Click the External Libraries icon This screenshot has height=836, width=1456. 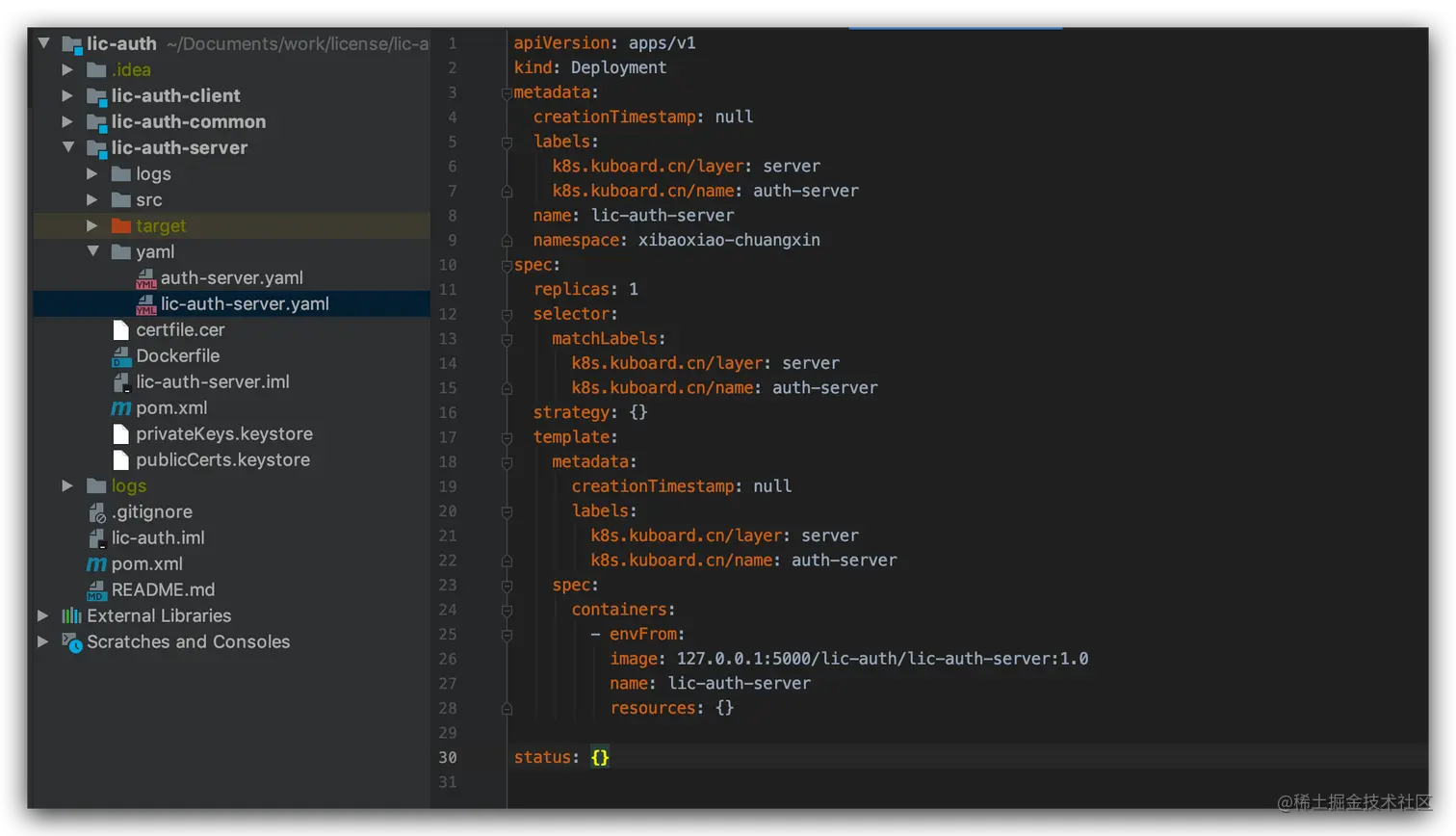click(x=71, y=615)
